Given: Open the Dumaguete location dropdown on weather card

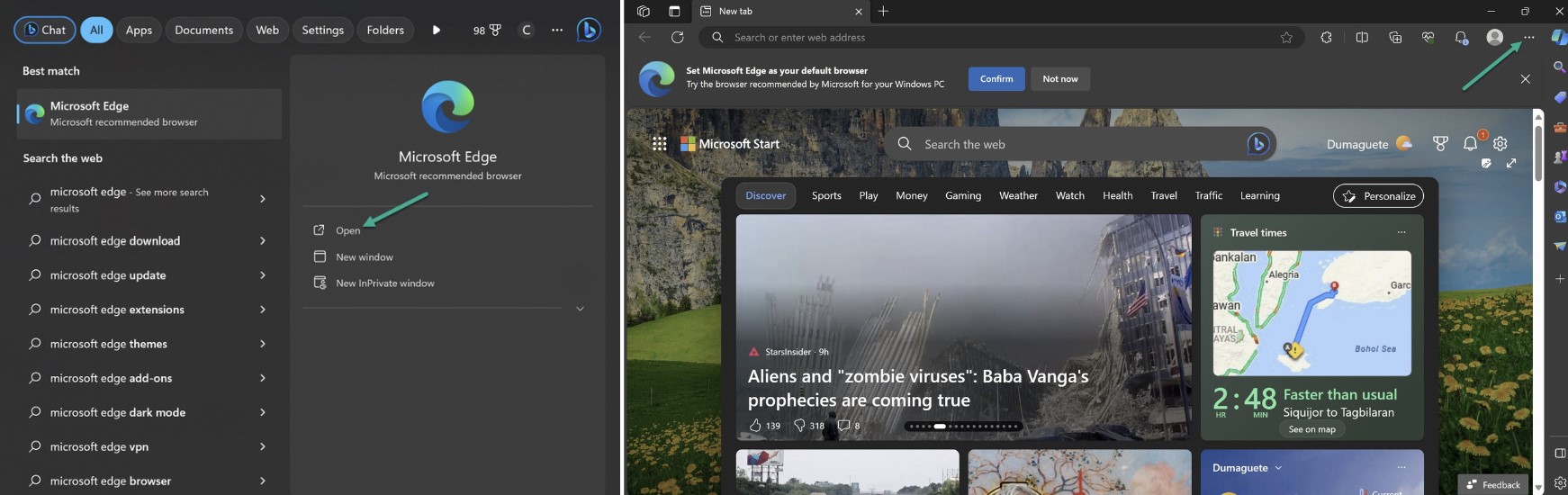Looking at the screenshot, I should (1247, 468).
